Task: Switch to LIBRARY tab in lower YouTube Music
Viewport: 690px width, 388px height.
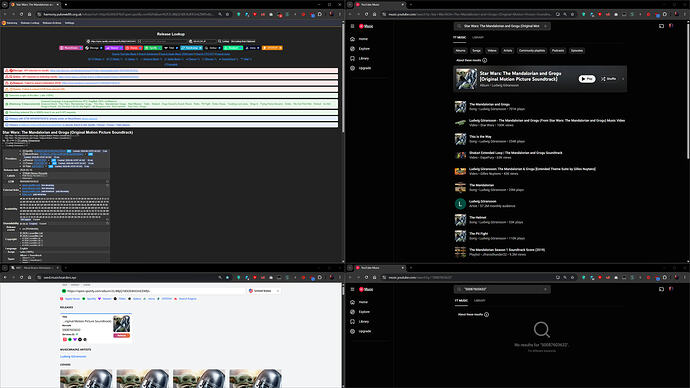Action: (x=480, y=300)
